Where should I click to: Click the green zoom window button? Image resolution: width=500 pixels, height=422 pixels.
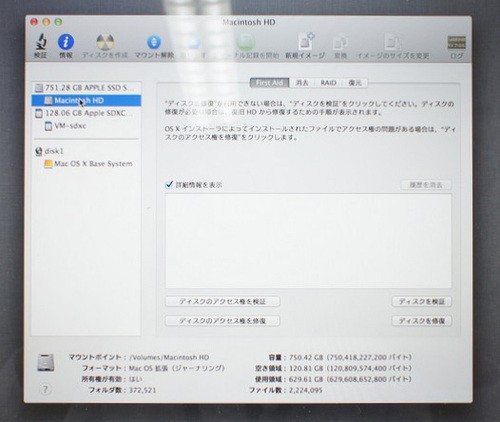pos(58,22)
